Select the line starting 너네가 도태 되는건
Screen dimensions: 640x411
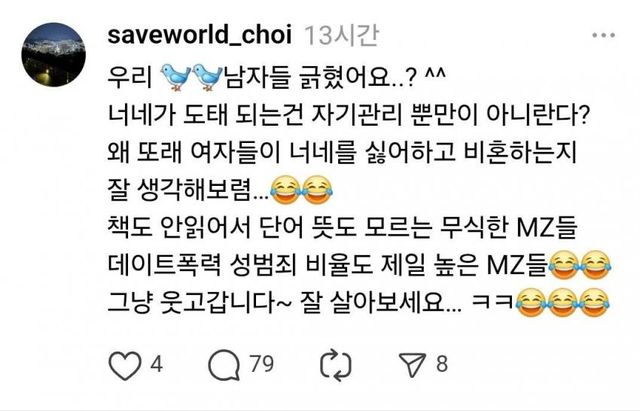pyautogui.click(x=349, y=115)
